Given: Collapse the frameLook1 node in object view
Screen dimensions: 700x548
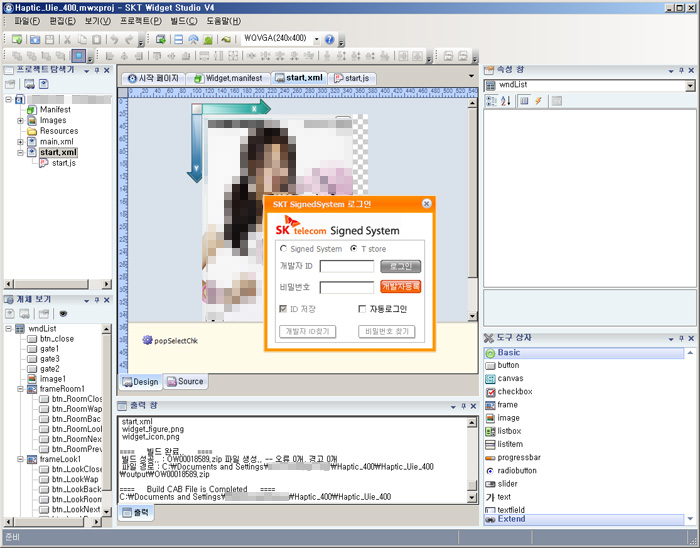Looking at the screenshot, I should (x=20, y=459).
